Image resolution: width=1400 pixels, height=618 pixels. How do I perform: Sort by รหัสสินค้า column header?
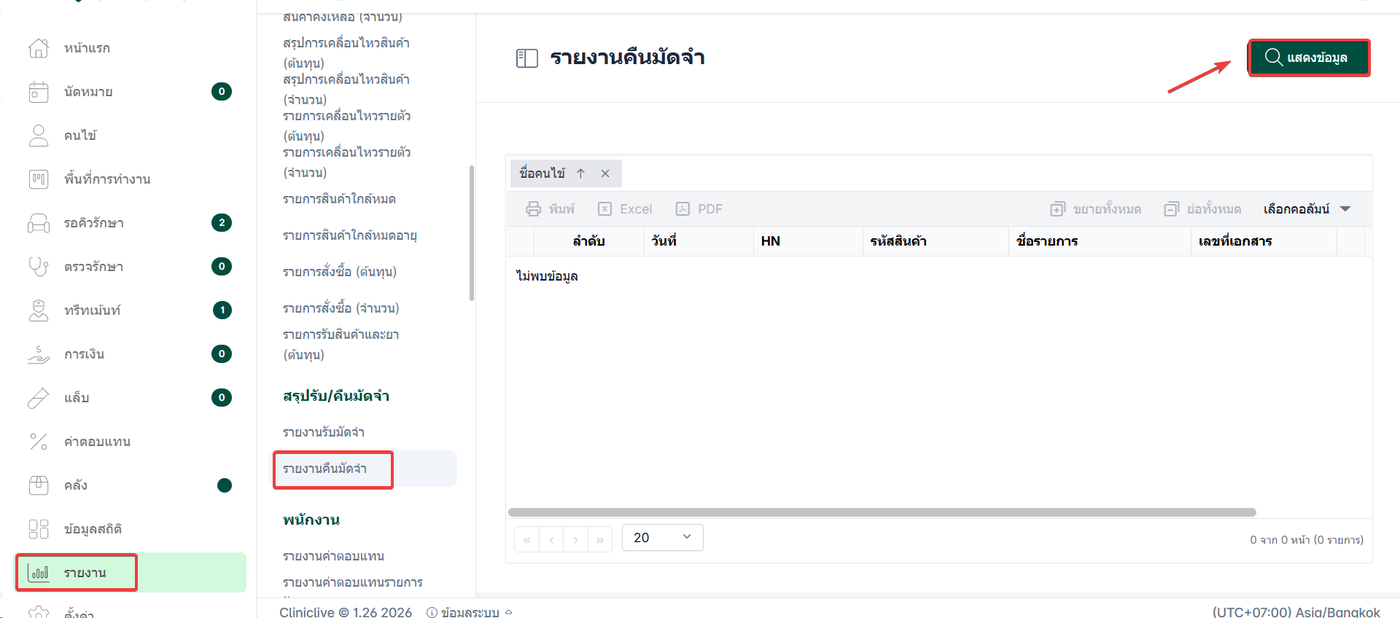coord(935,241)
